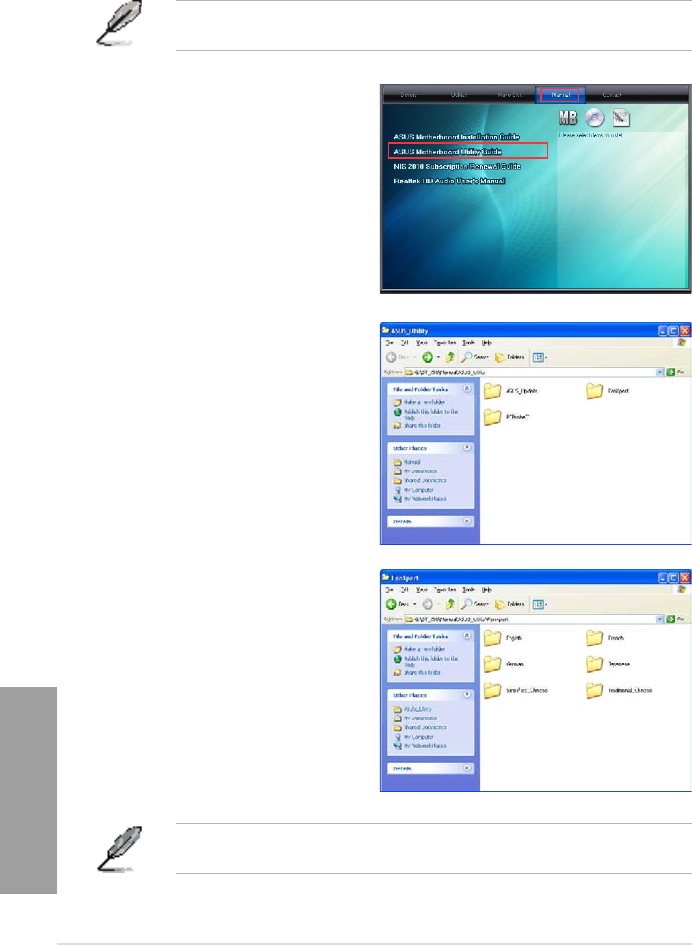Open the French folder
Screen dimensions: 692x945
click(x=605, y=638)
